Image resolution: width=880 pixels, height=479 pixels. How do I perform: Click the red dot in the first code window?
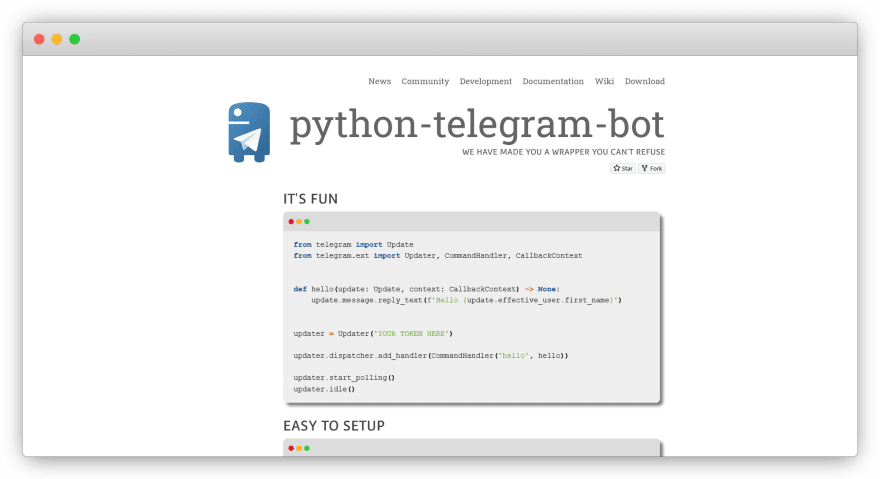291,222
